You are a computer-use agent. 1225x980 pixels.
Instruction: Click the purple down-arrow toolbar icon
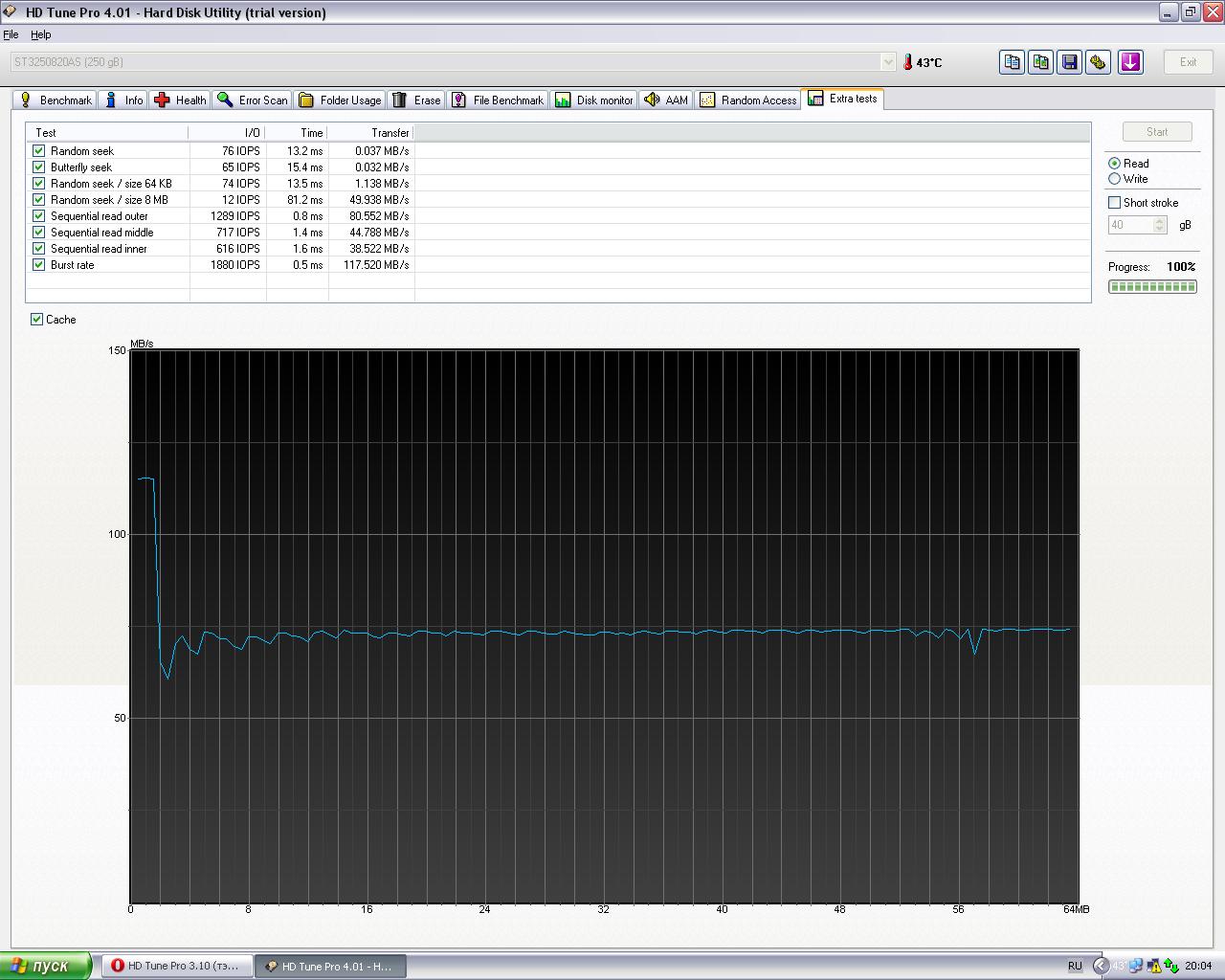click(1131, 62)
